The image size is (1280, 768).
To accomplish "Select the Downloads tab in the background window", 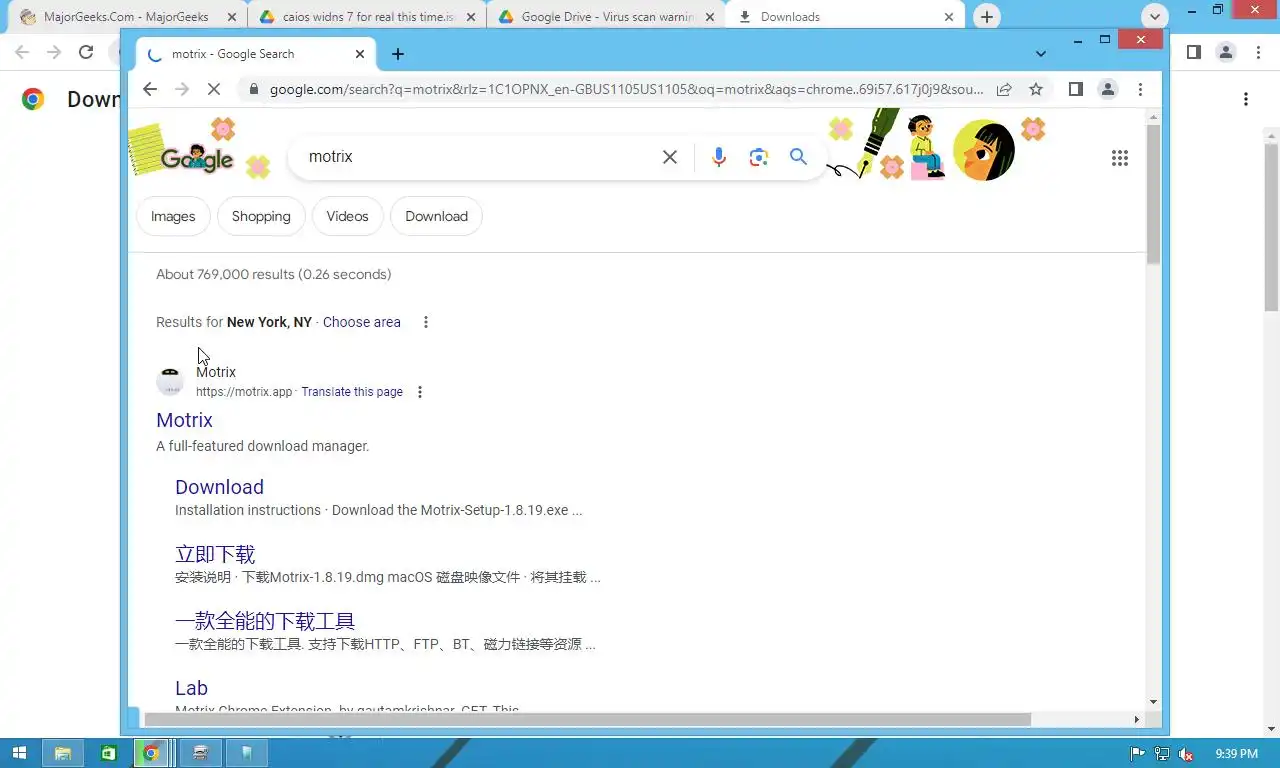I will (x=846, y=17).
